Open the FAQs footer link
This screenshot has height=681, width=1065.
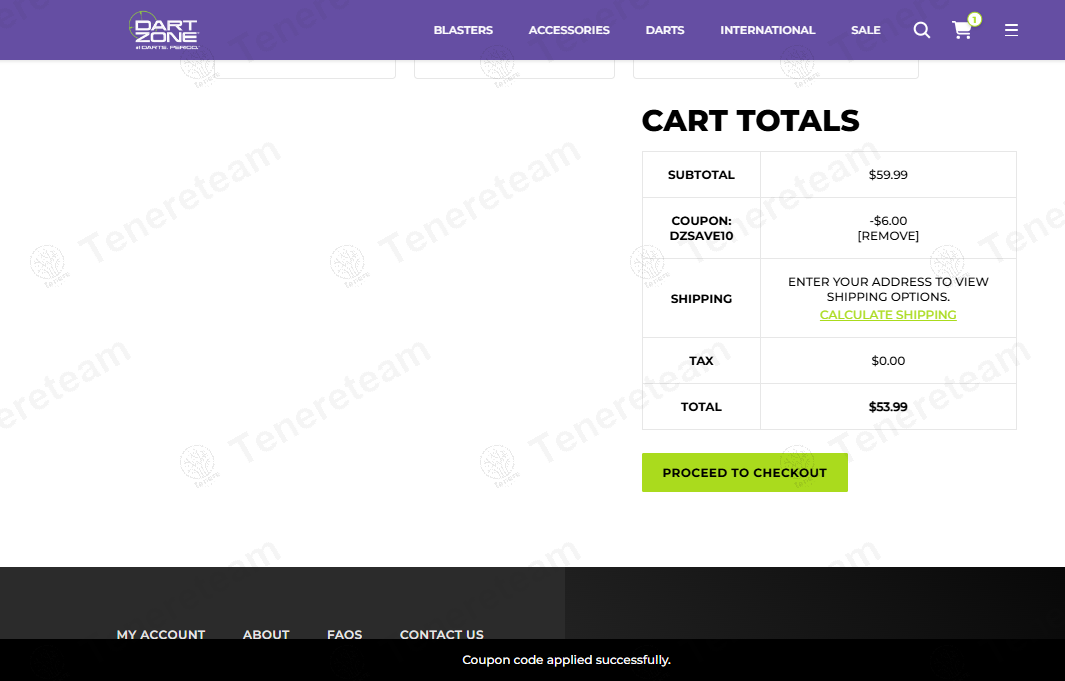point(344,634)
